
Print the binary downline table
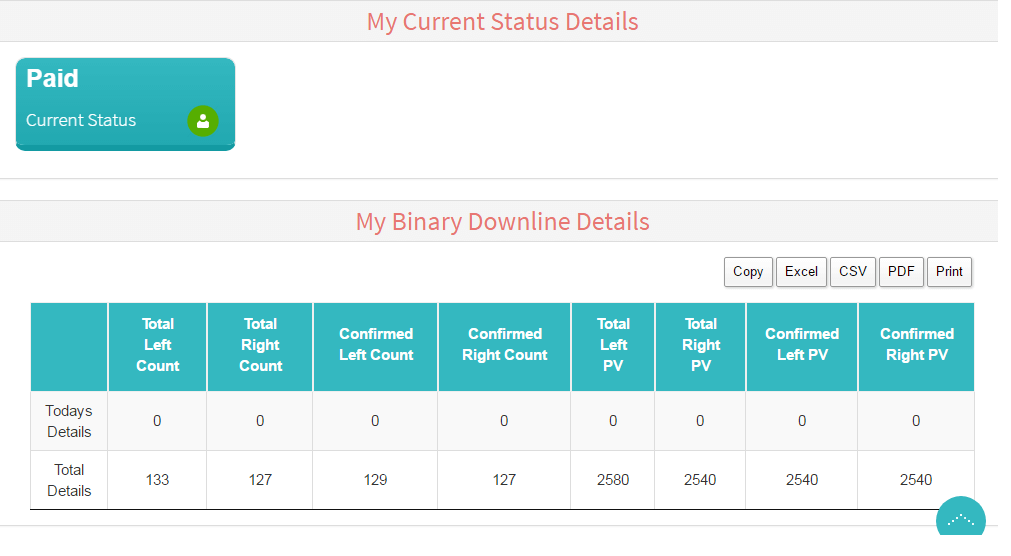949,272
